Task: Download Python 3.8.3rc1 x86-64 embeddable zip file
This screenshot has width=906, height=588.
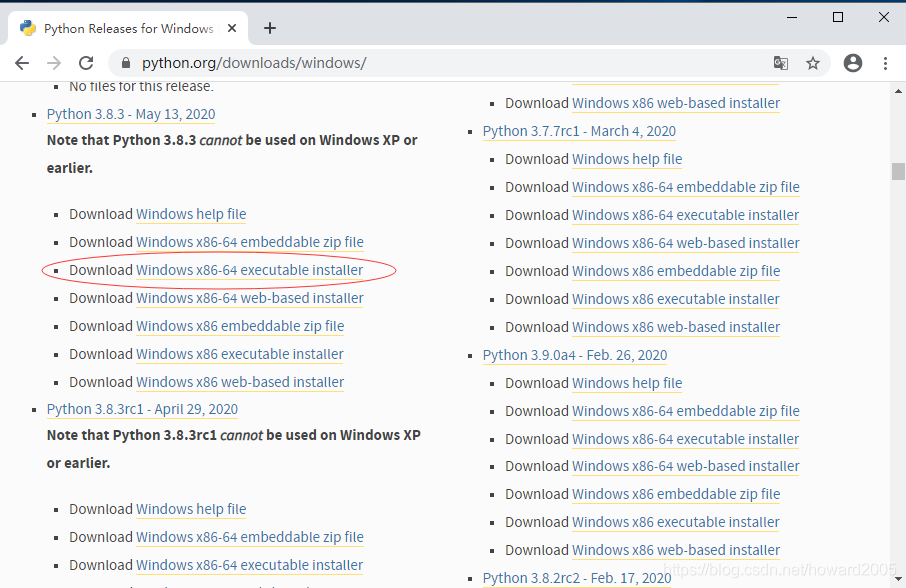Action: pos(250,537)
